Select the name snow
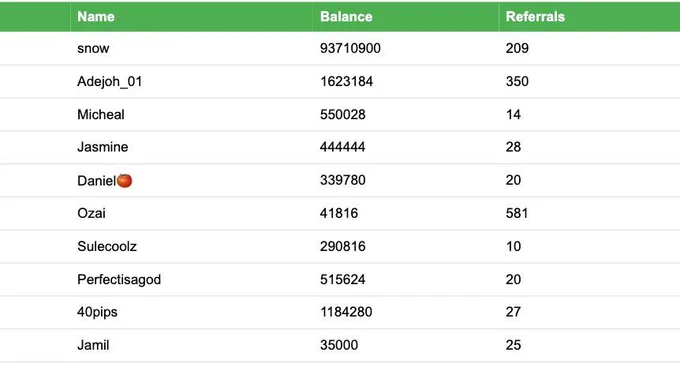This screenshot has width=680, height=371. click(93, 48)
